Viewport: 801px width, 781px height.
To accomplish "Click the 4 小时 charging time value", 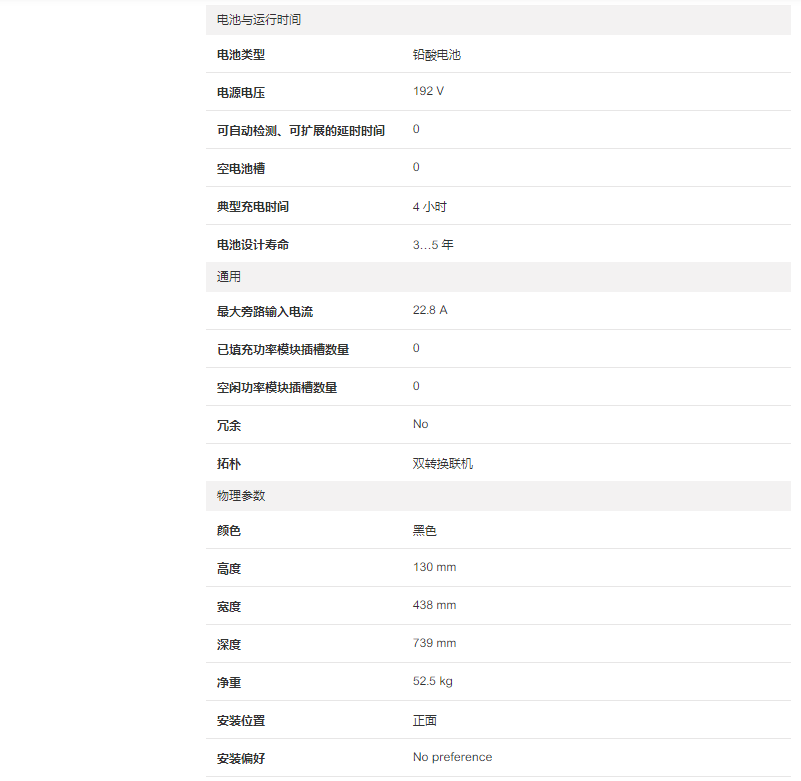I will (x=430, y=206).
